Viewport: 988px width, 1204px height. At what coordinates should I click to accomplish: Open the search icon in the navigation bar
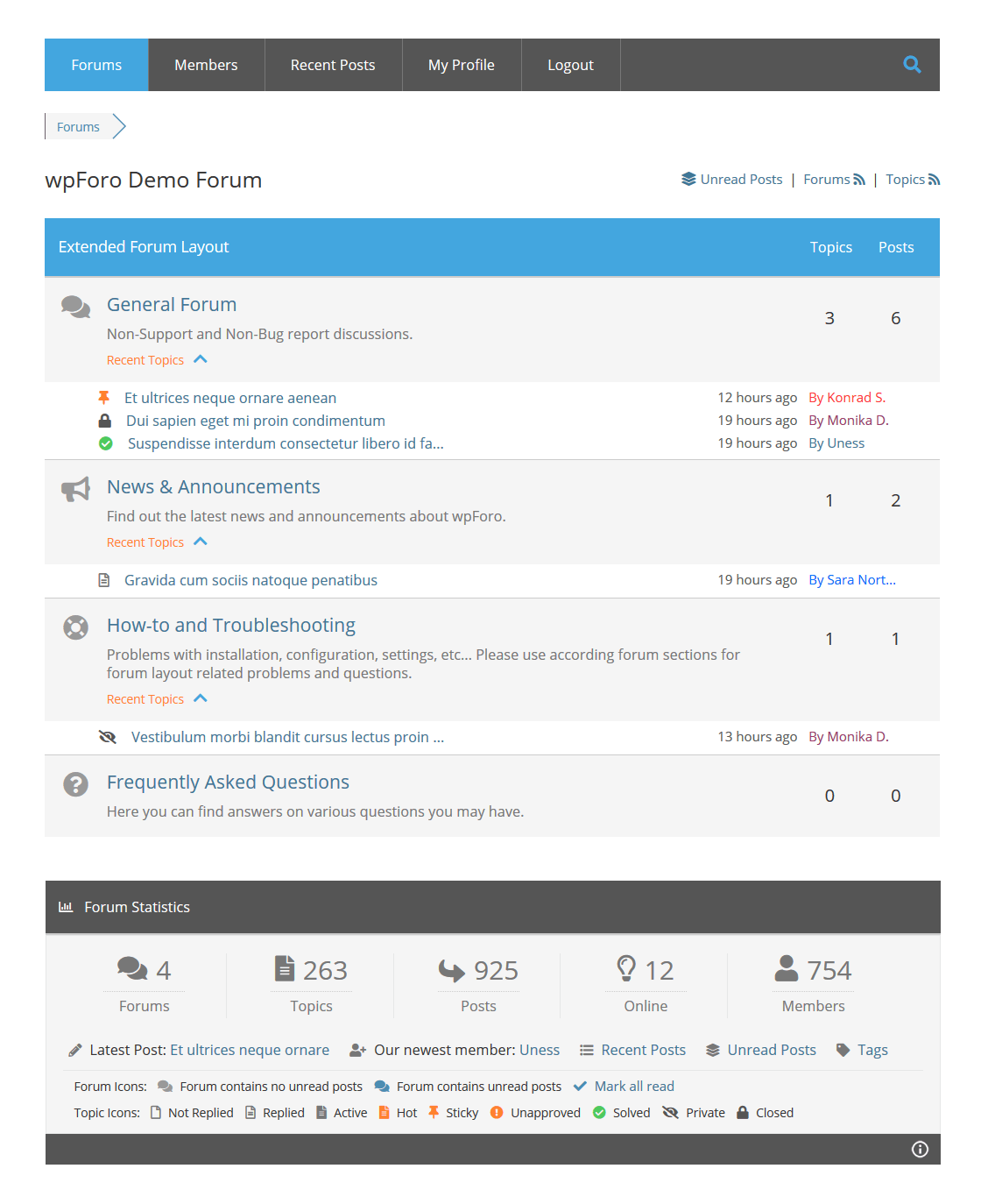coord(912,64)
